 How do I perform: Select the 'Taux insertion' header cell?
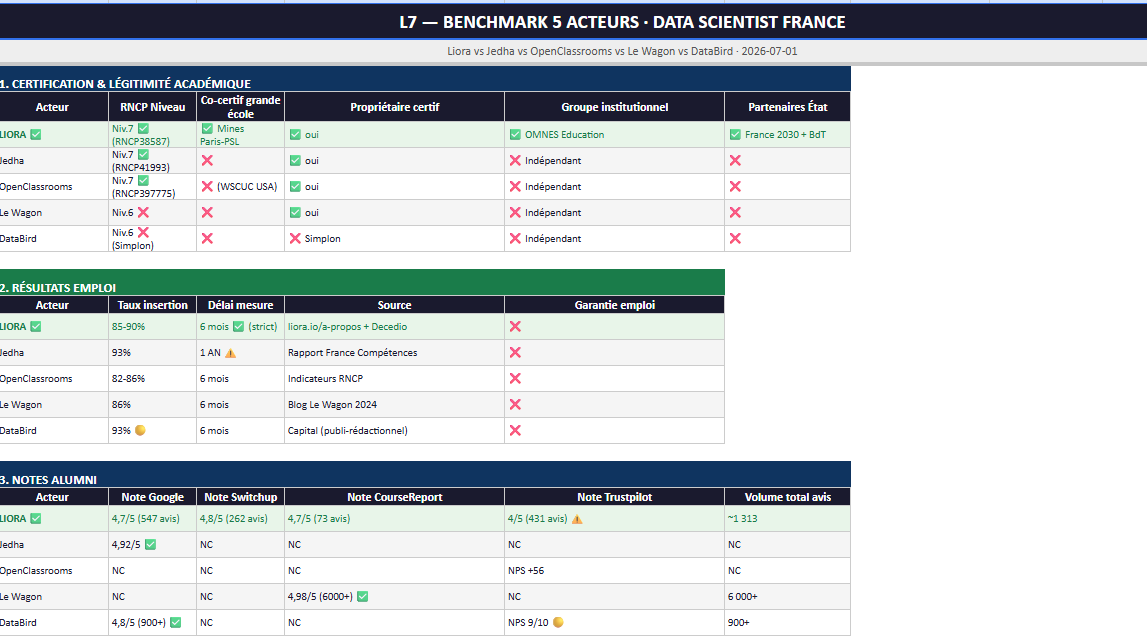(152, 305)
